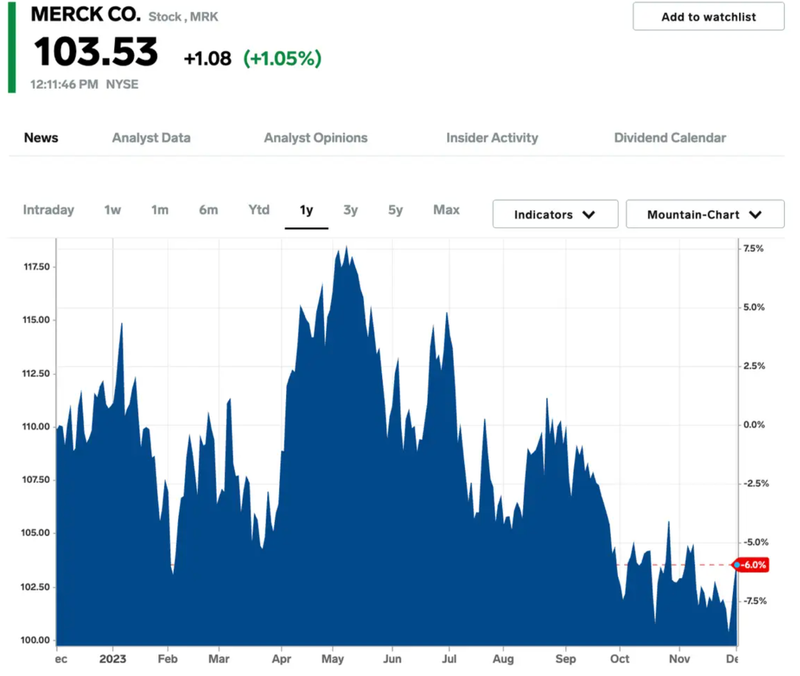Screen dimensions: 800x676
Task: Click the 100.00 y-axis label
Action: 36,640
